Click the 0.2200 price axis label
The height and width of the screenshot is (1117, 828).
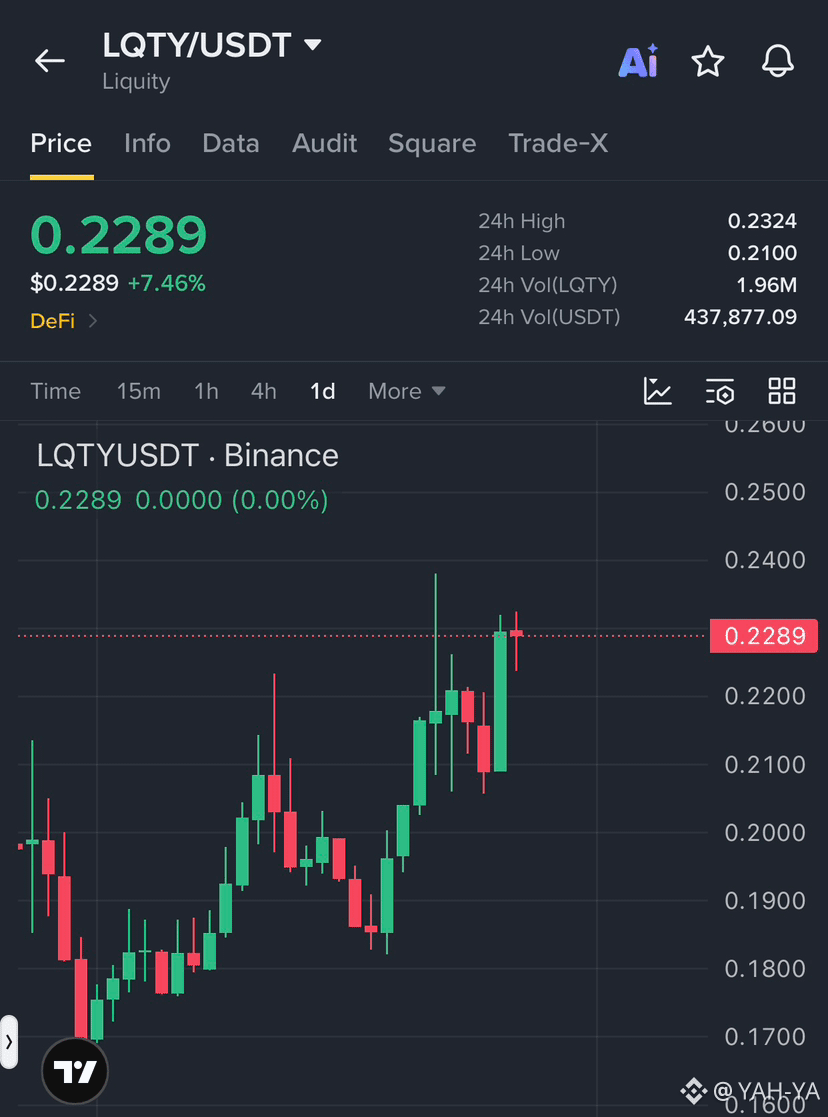pos(765,696)
